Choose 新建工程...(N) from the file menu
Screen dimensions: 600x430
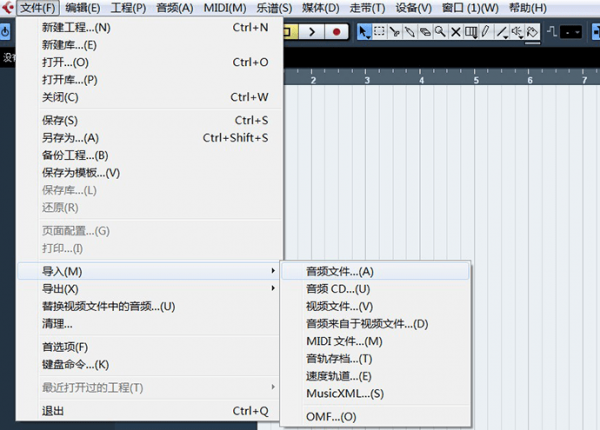tap(150, 28)
